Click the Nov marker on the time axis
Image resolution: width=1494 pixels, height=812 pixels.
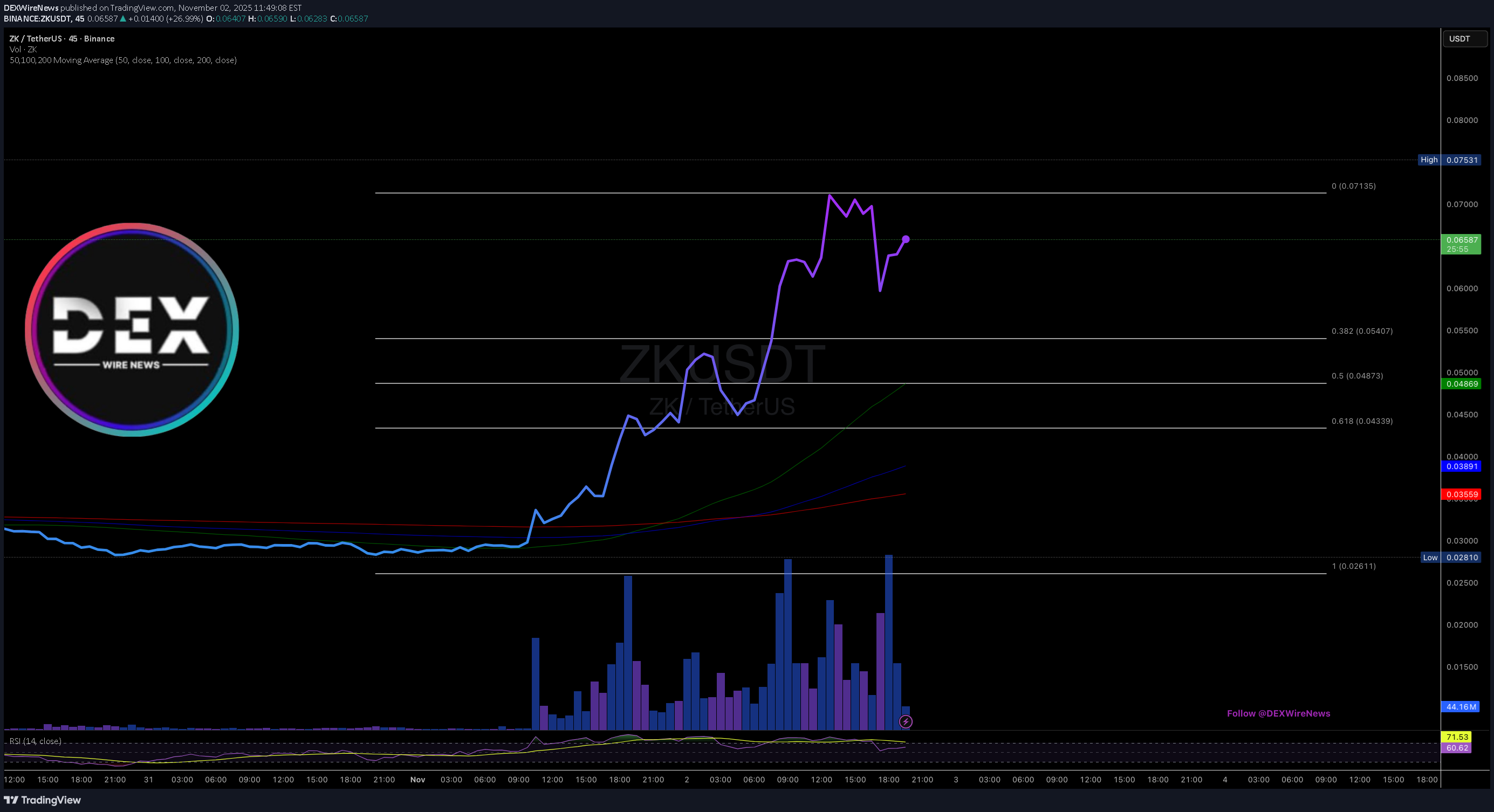[x=417, y=780]
